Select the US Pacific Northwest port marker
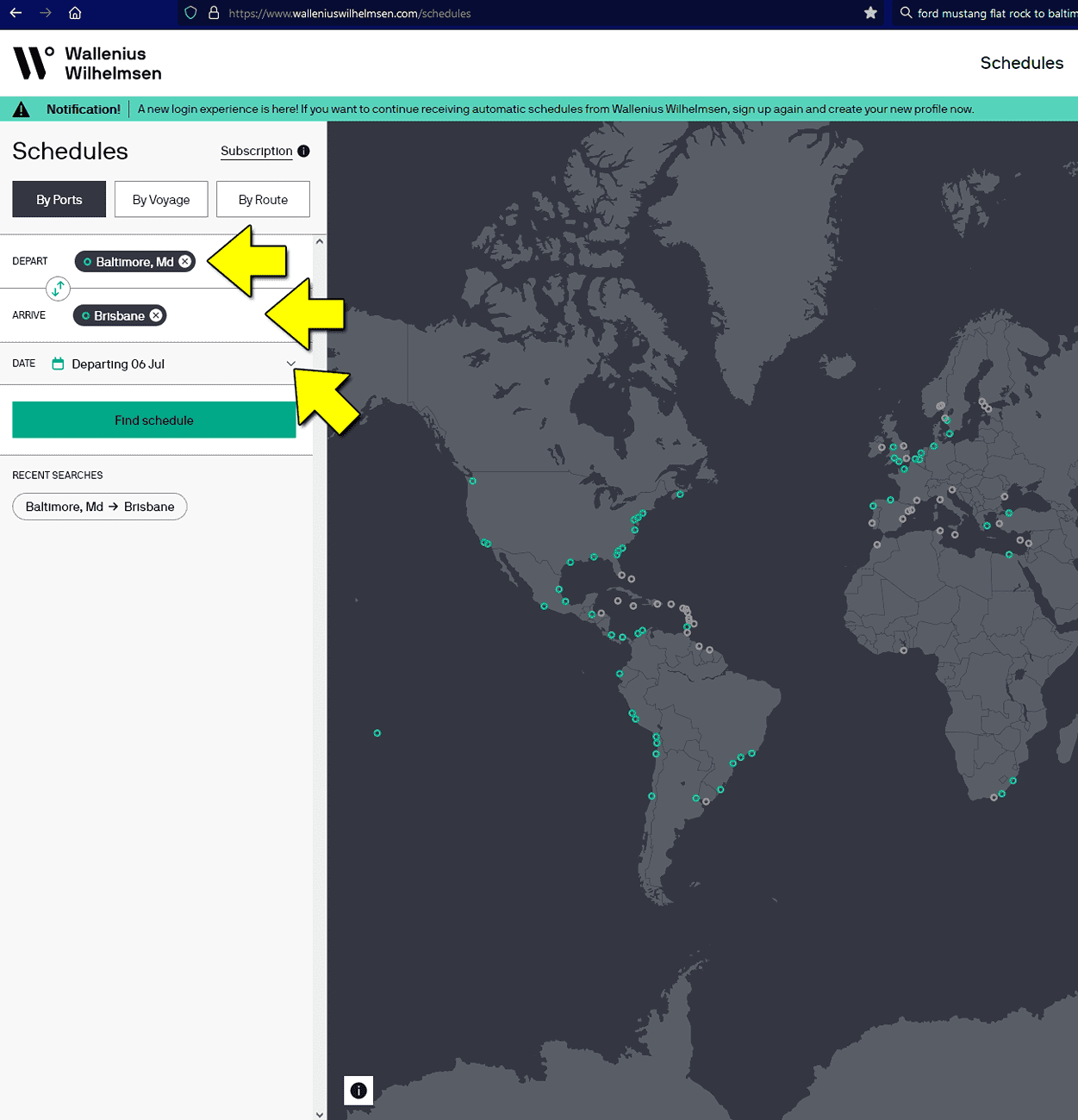 472,481
